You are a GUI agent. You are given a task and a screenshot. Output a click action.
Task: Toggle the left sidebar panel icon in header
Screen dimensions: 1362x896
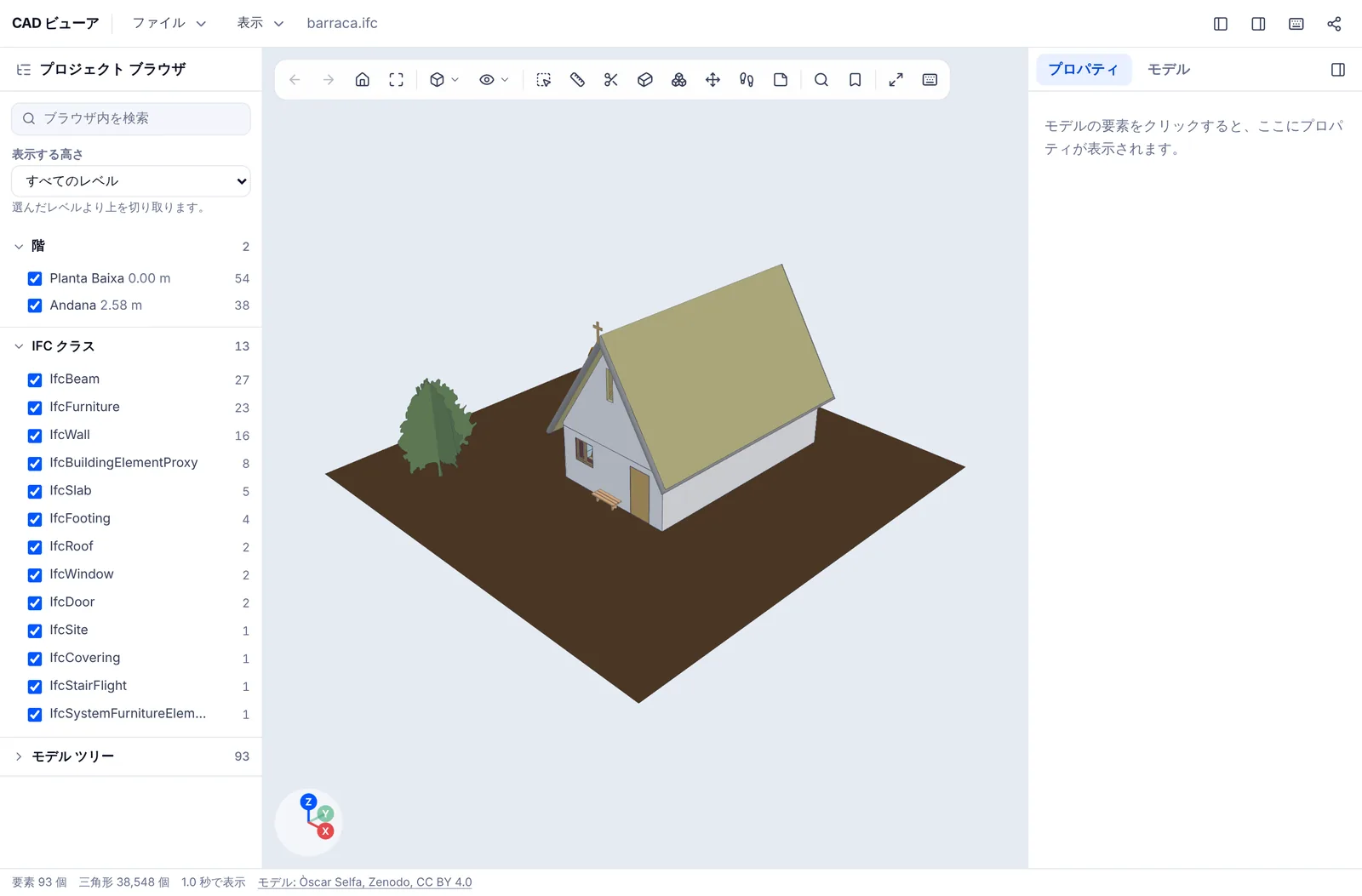pos(1221,24)
